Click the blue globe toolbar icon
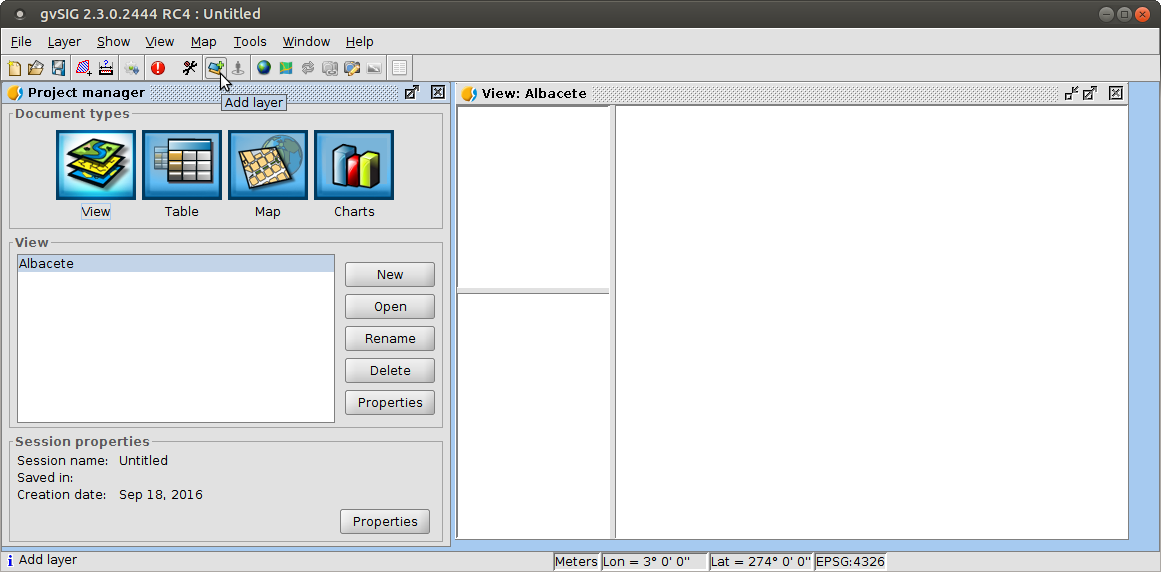 pyautogui.click(x=264, y=68)
